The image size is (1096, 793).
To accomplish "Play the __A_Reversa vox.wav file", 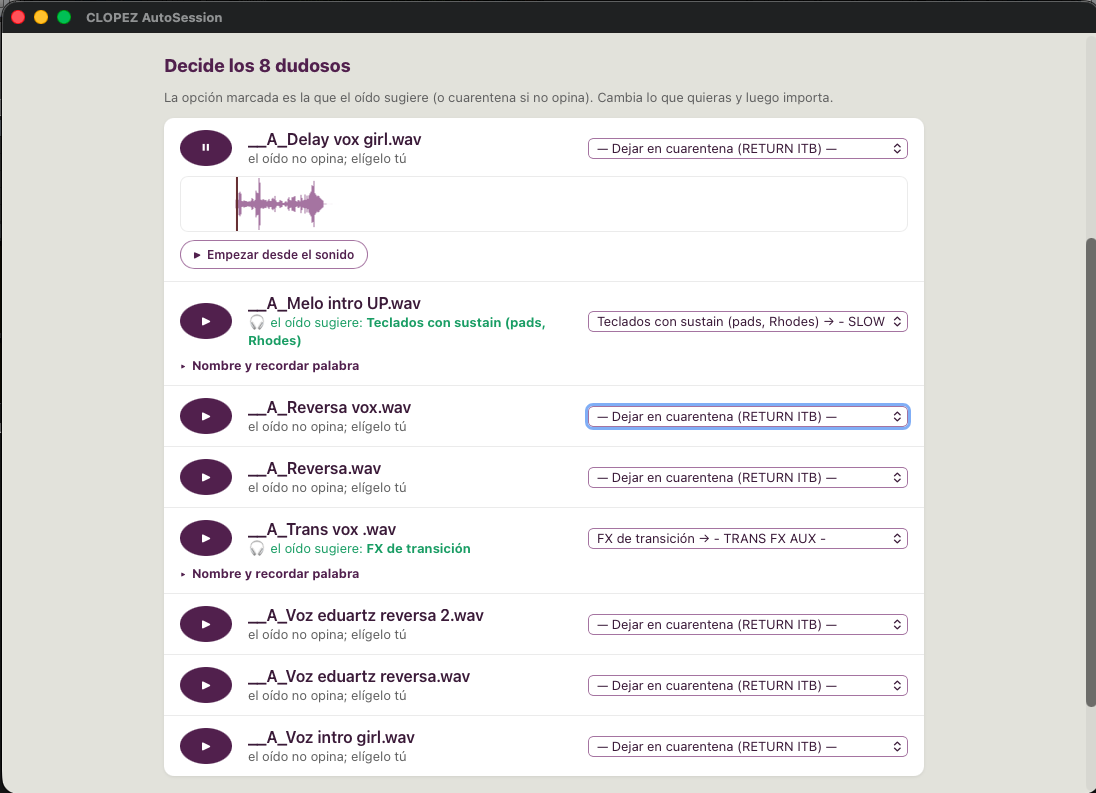I will click(x=206, y=416).
